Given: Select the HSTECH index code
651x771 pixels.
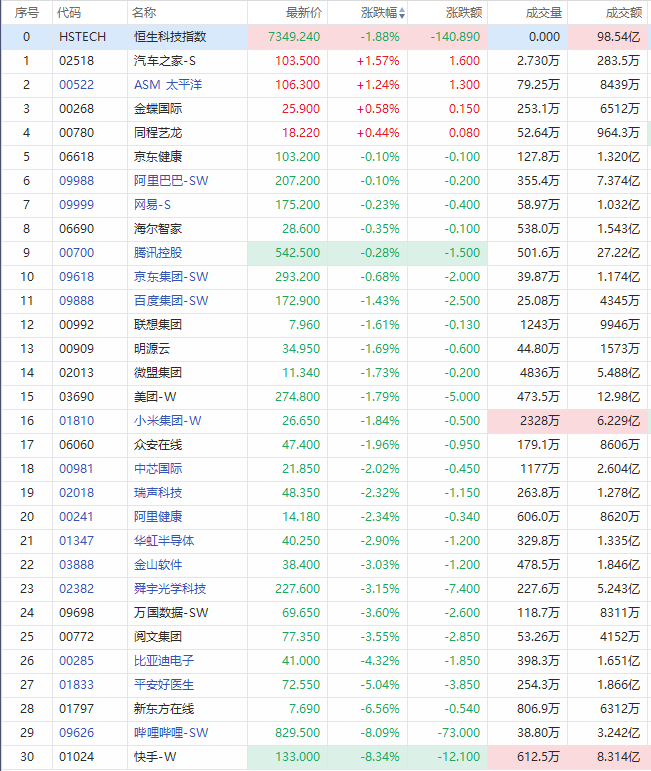Looking at the screenshot, I should tap(82, 37).
